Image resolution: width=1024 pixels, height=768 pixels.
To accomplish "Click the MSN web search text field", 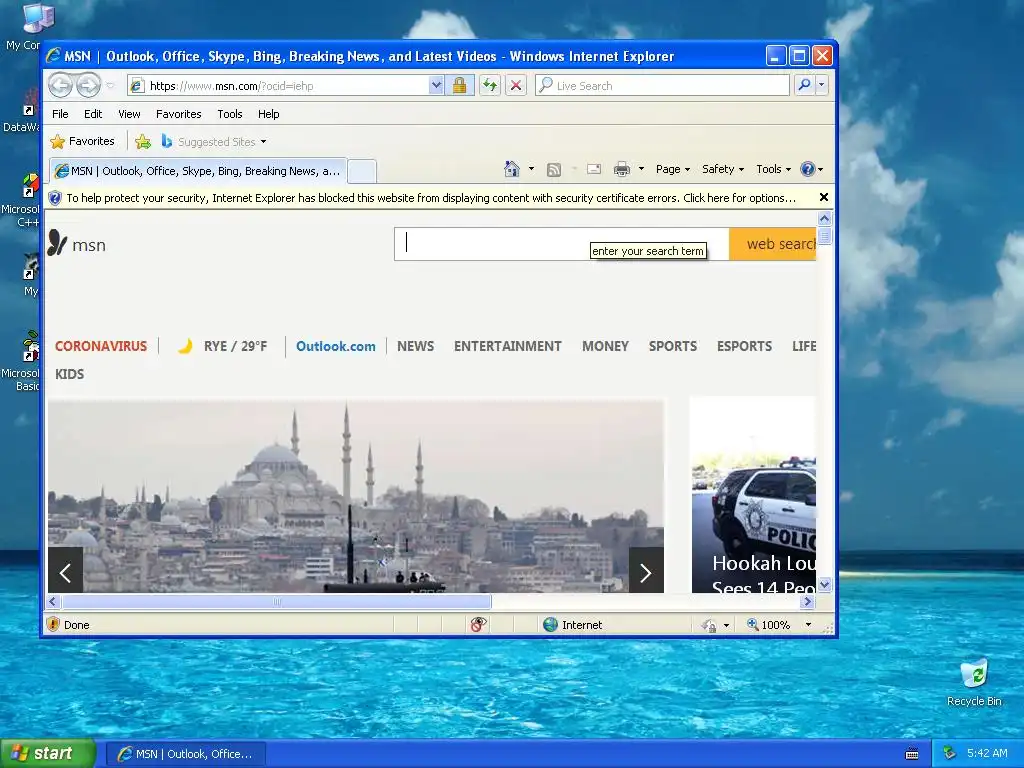I will pyautogui.click(x=562, y=244).
